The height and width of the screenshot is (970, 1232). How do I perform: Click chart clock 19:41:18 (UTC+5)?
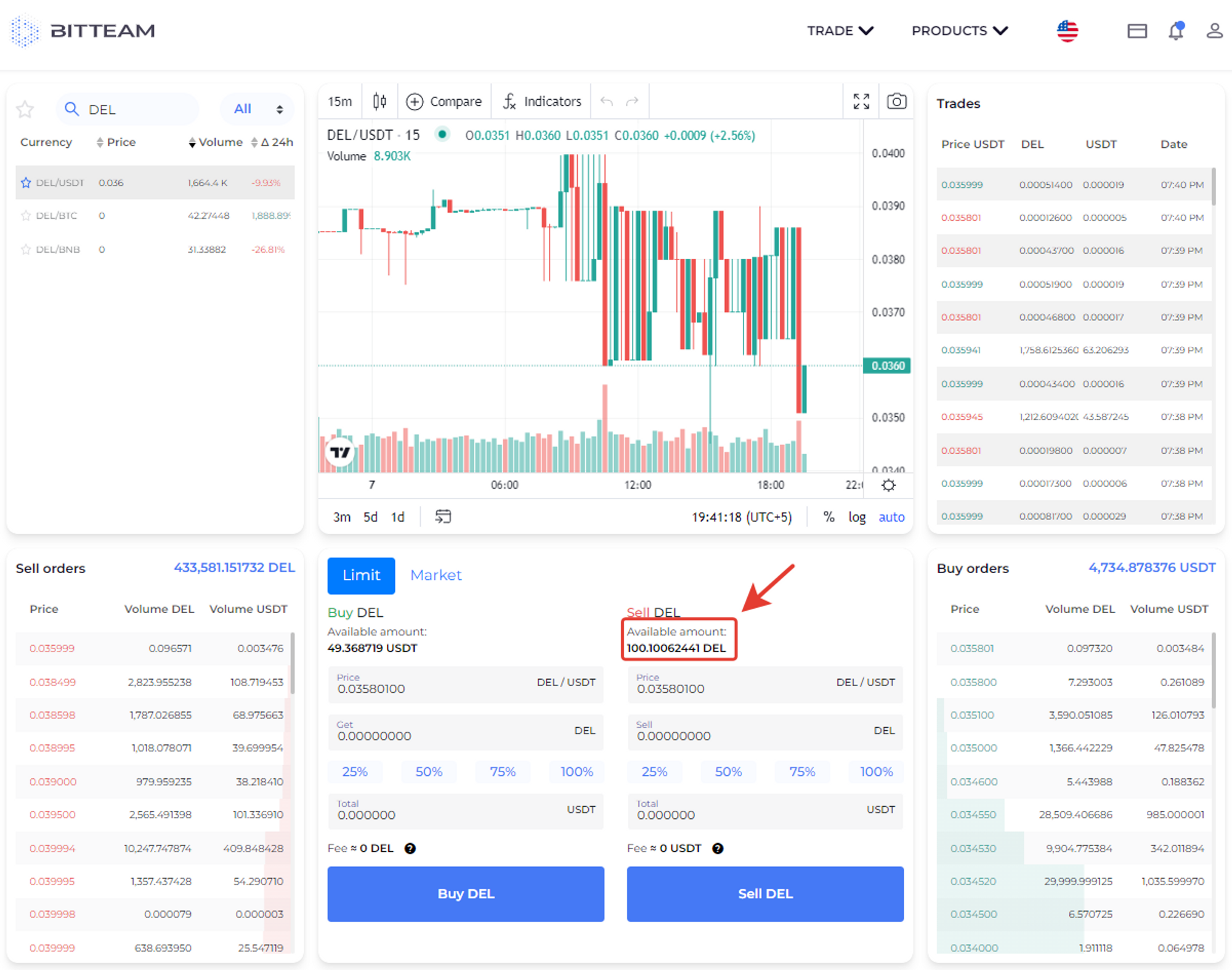click(742, 516)
